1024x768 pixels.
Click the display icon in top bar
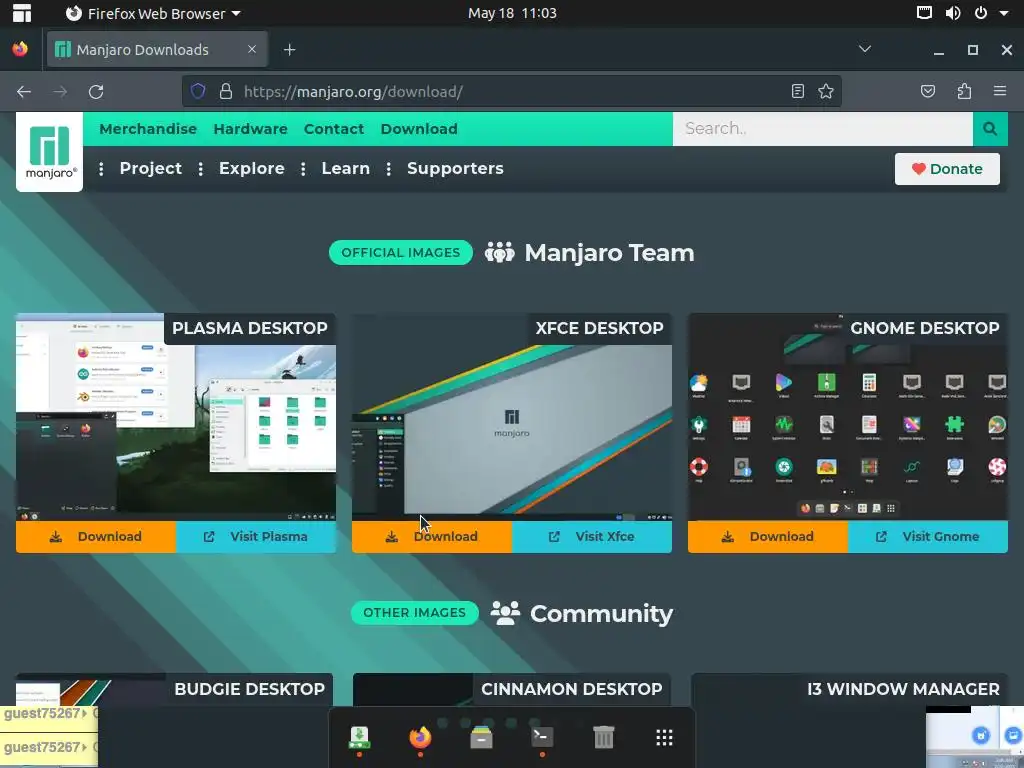pyautogui.click(x=924, y=13)
